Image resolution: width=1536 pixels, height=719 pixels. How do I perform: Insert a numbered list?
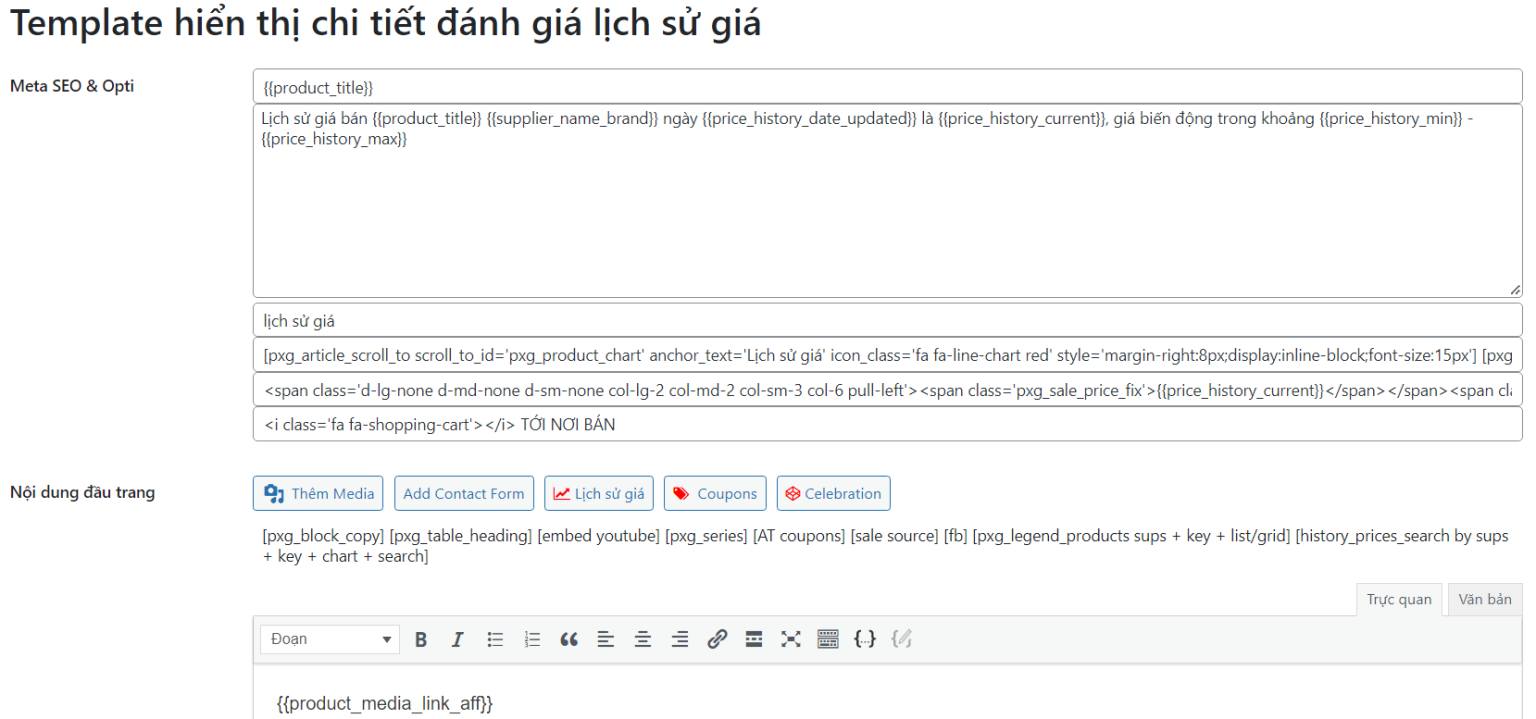tap(531, 639)
